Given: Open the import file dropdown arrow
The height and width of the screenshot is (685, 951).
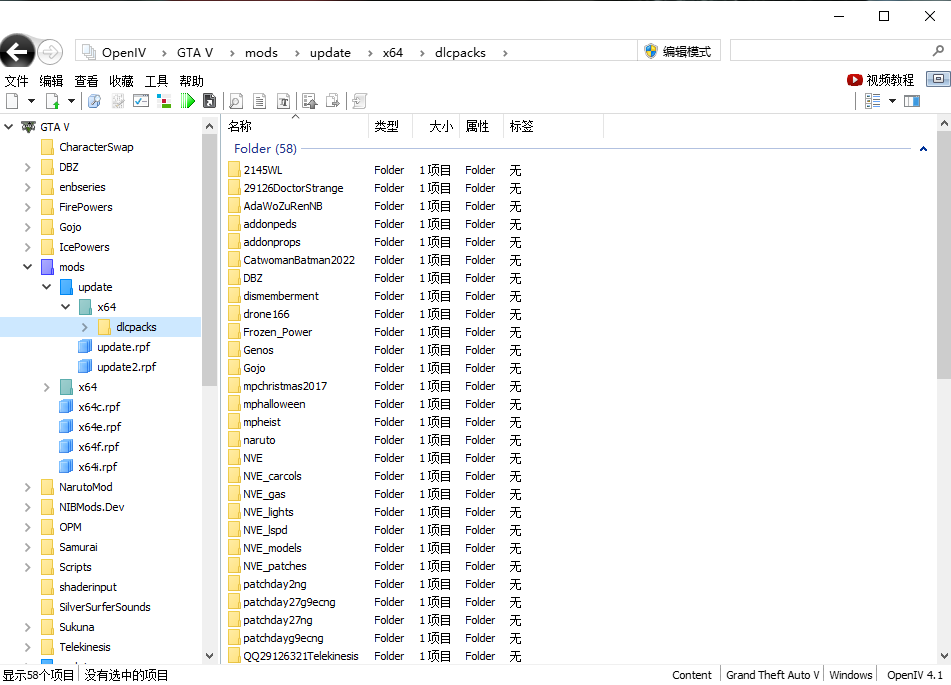Looking at the screenshot, I should (71, 101).
